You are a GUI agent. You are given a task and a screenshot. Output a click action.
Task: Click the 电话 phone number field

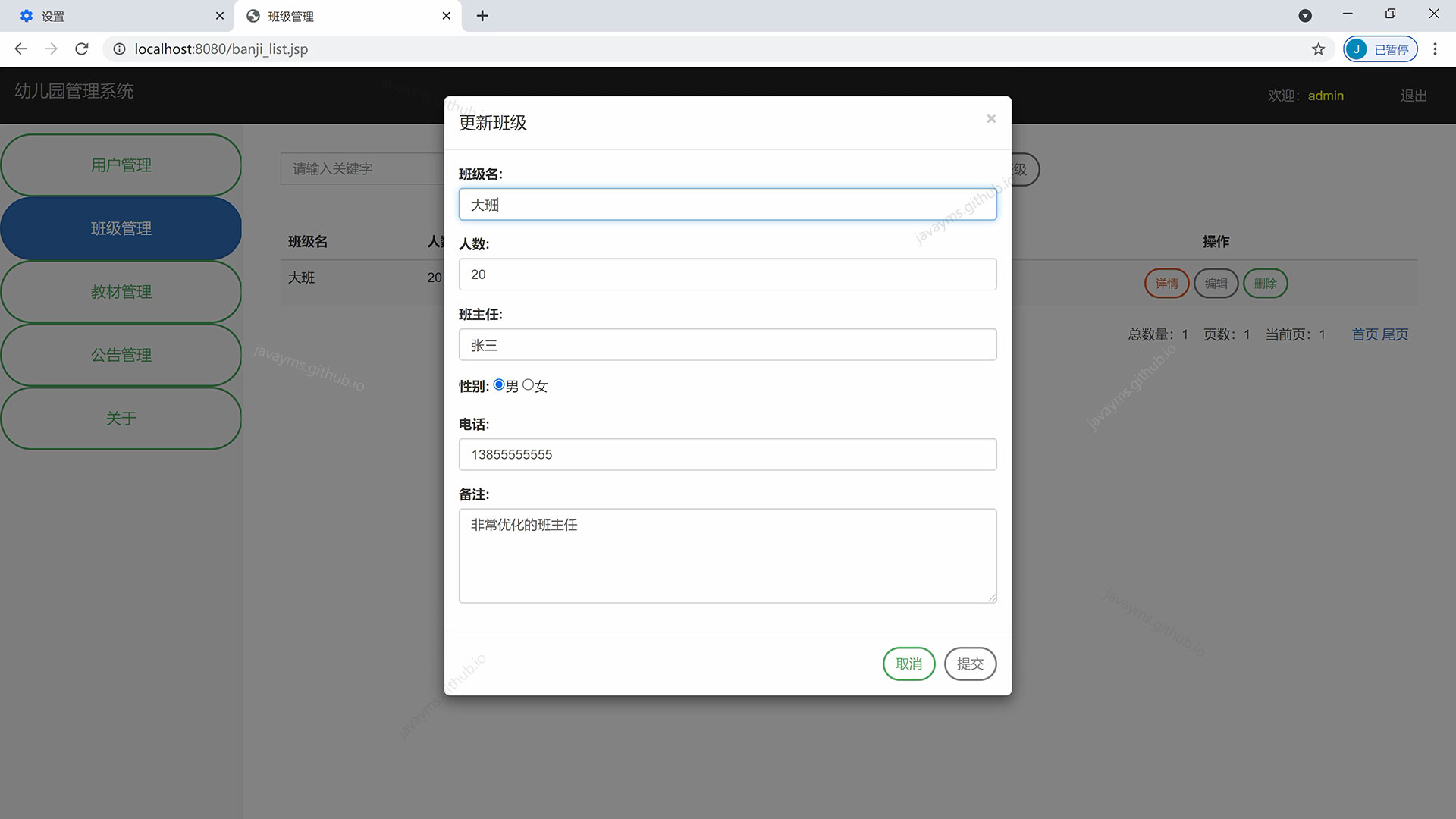727,455
